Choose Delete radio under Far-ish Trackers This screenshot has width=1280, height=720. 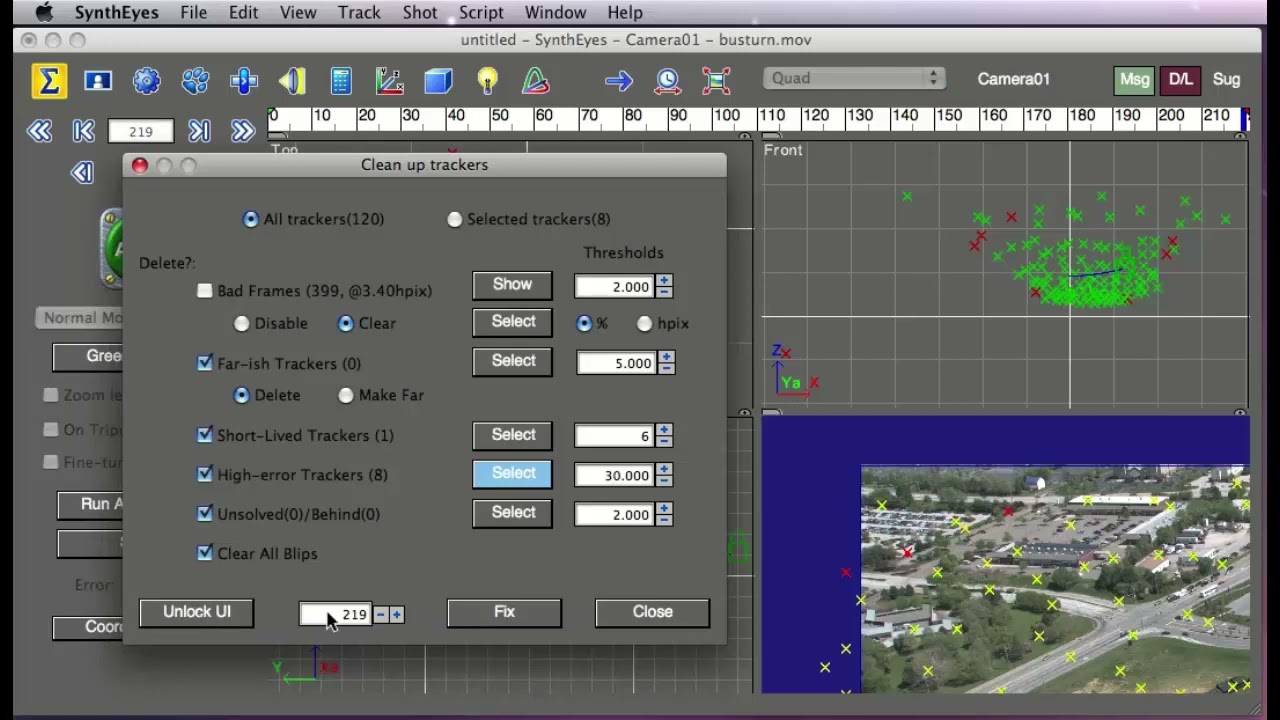pos(242,395)
